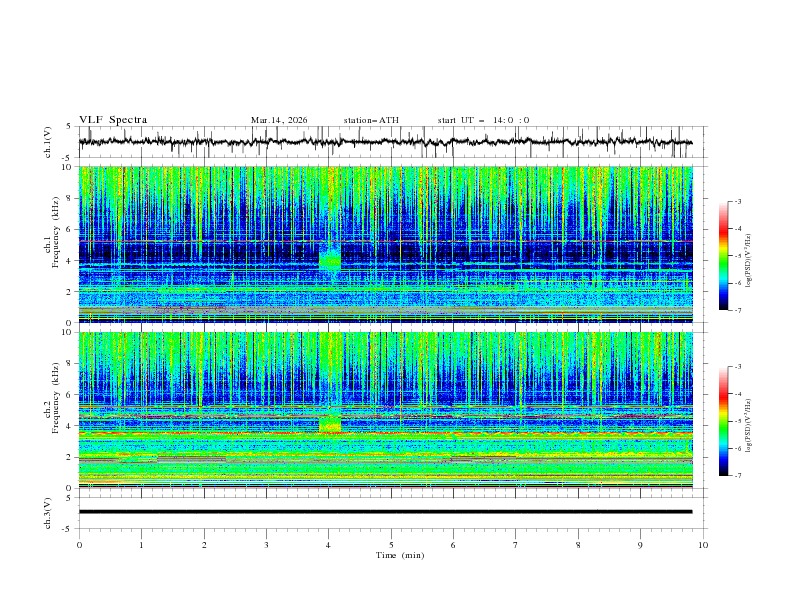Click the ch.1 color scale "log(PSD)(V²/Hz)" label
The height and width of the screenshot is (612, 792).
[x=749, y=261]
